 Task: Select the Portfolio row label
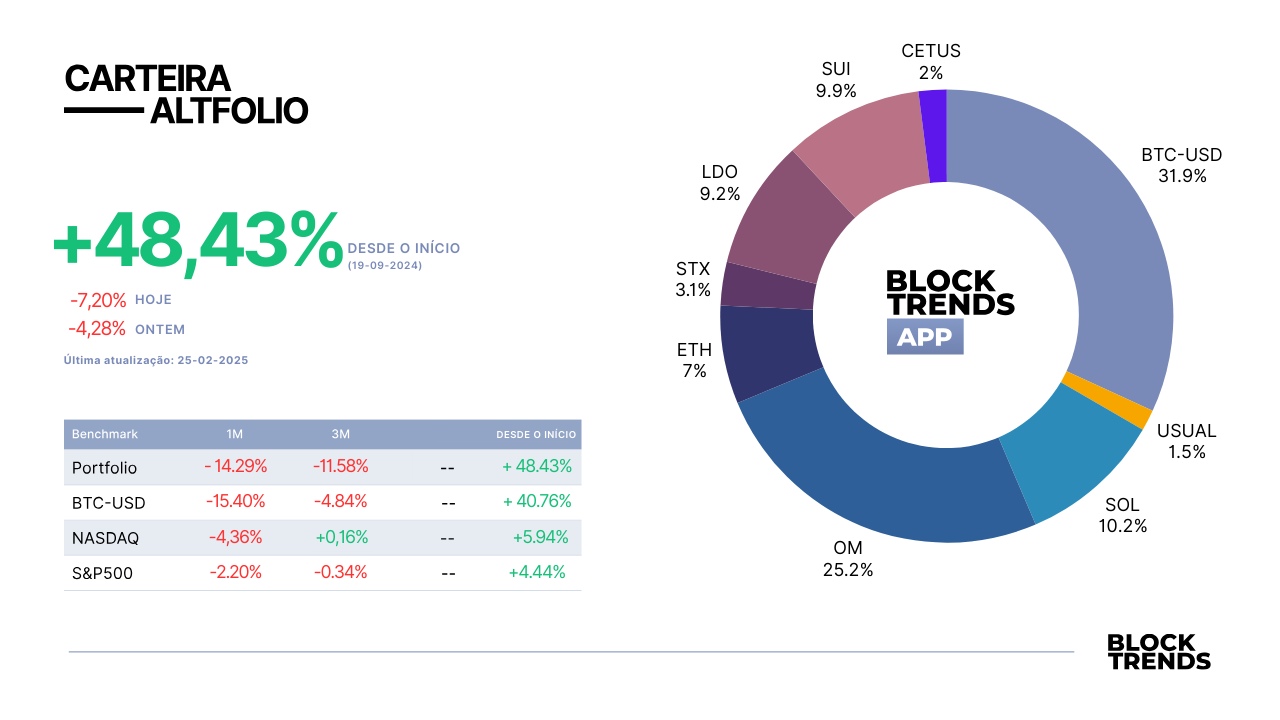tap(105, 467)
